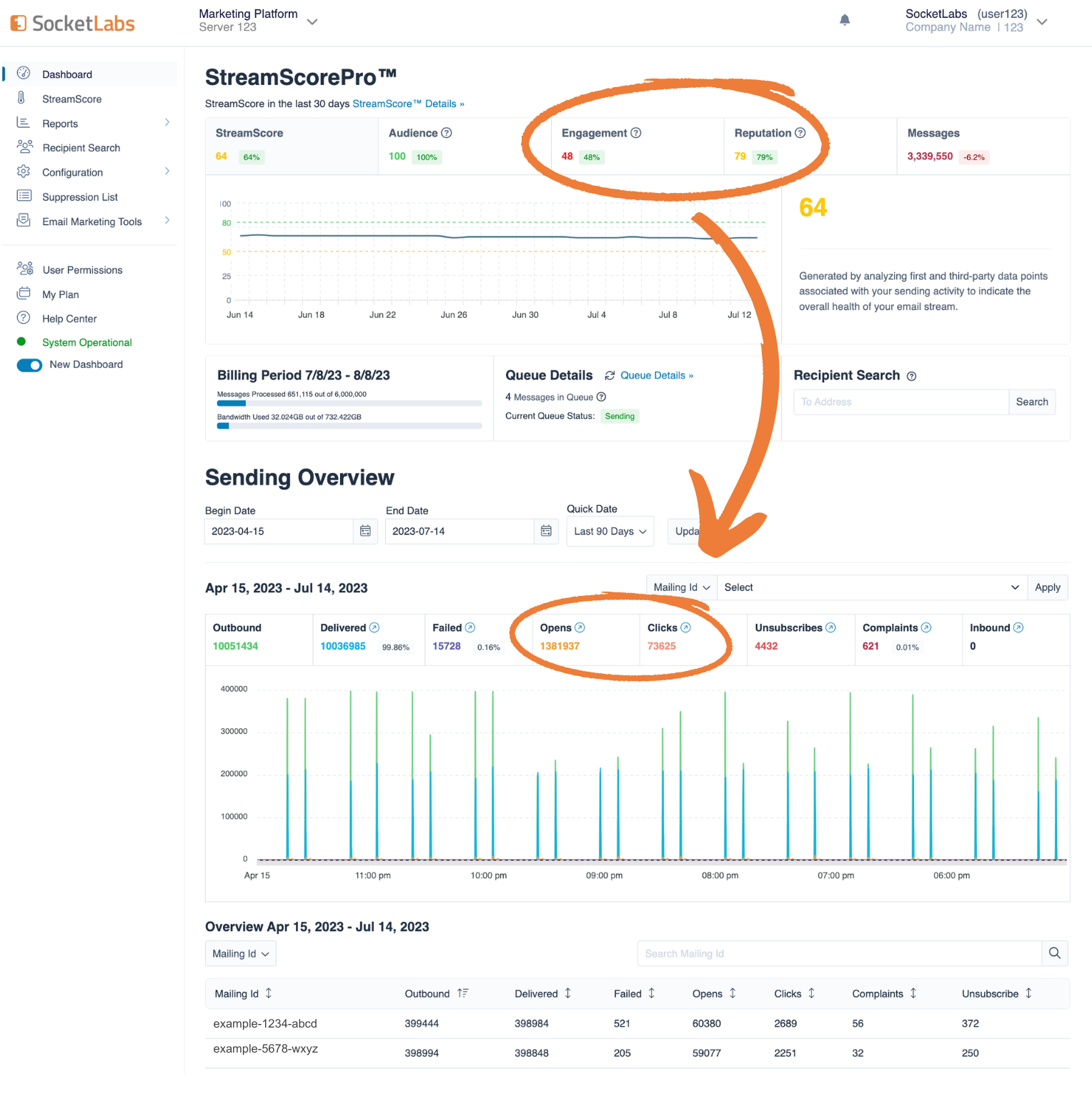Click the Email Marketing Tools icon
The image size is (1092, 1104).
24,220
